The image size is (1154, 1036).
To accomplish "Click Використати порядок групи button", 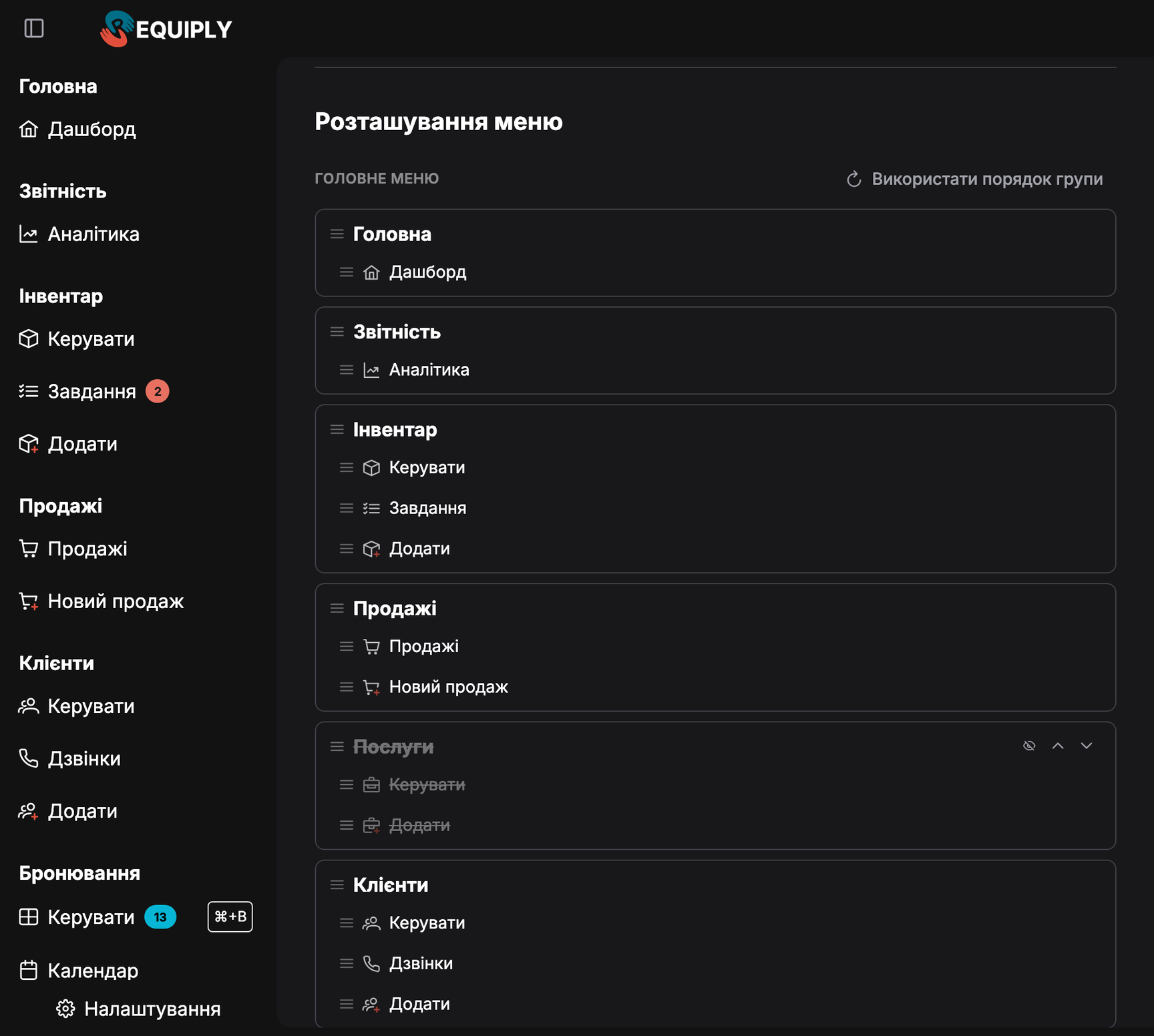I will point(974,179).
